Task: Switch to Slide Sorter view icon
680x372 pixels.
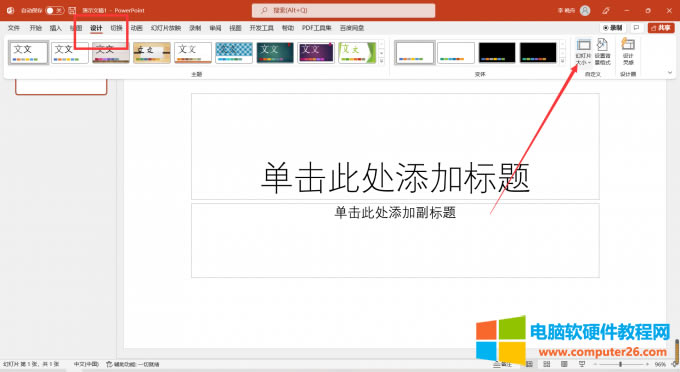Action: pyautogui.click(x=546, y=364)
